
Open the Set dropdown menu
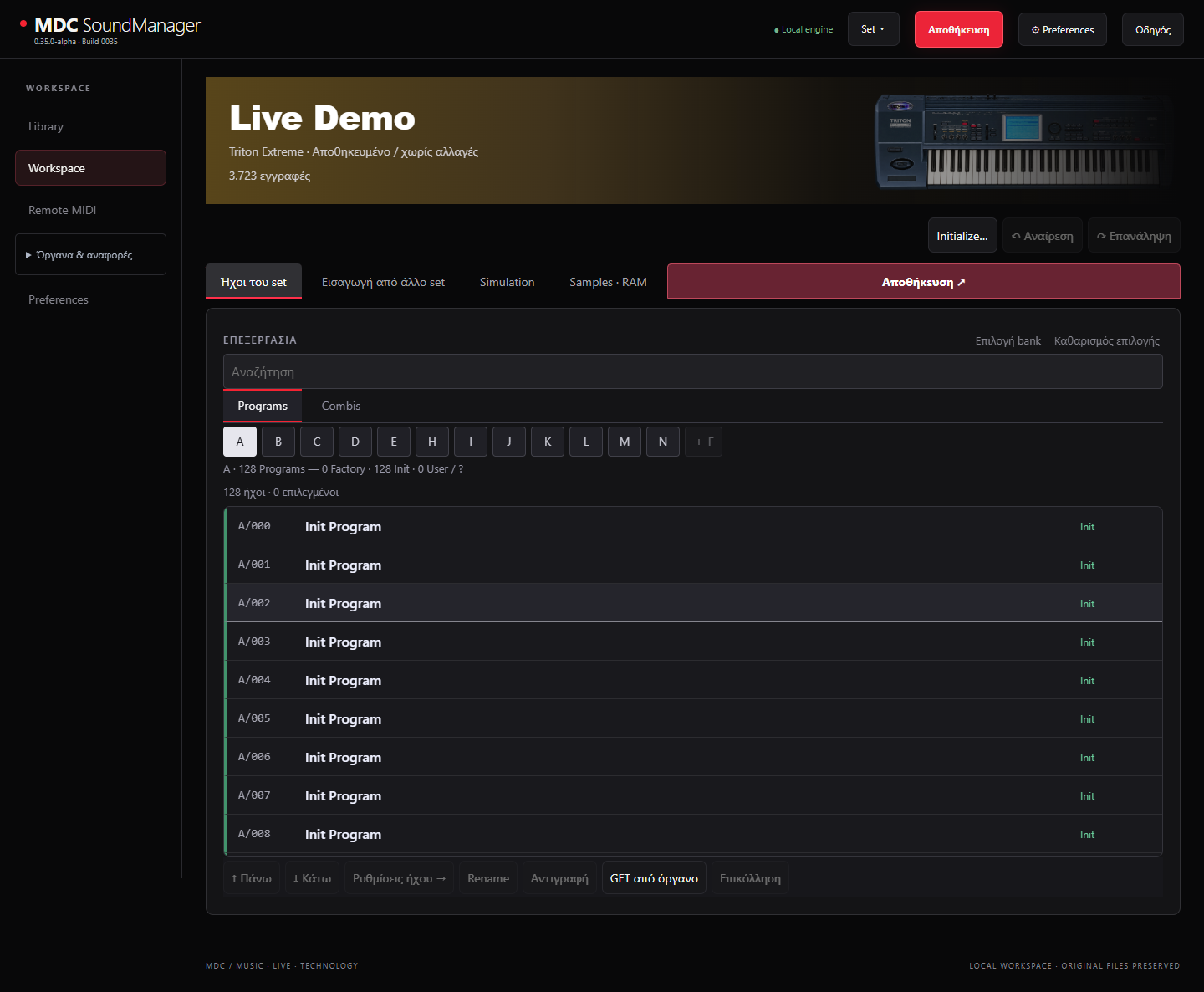pyautogui.click(x=873, y=29)
